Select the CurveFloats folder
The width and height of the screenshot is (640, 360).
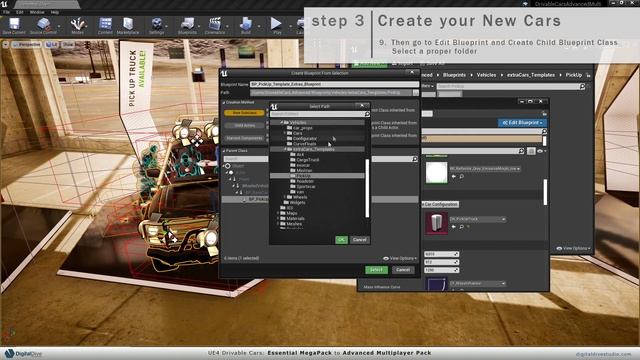pos(304,144)
